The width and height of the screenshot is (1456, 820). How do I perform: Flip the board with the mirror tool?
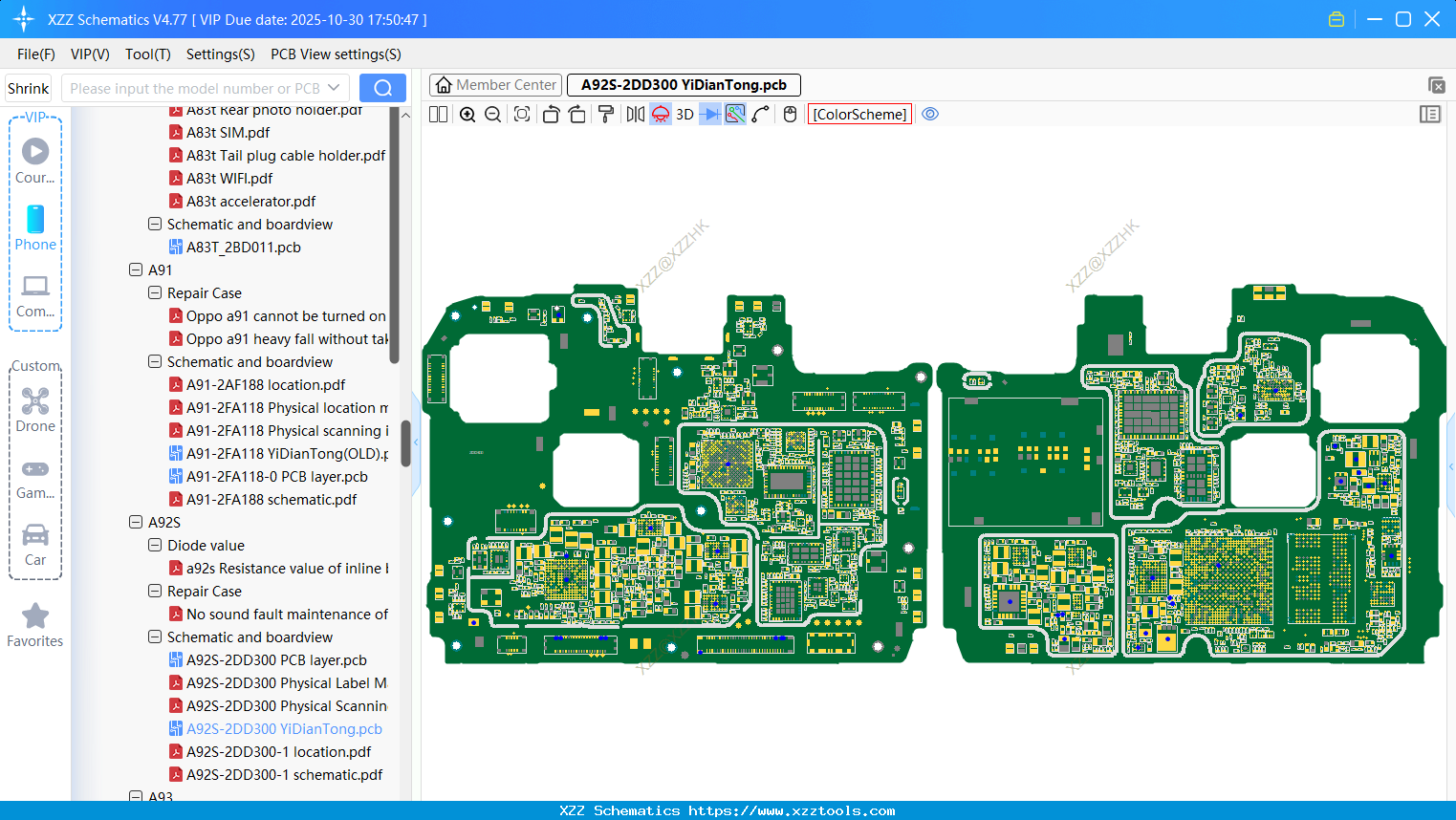pos(633,114)
